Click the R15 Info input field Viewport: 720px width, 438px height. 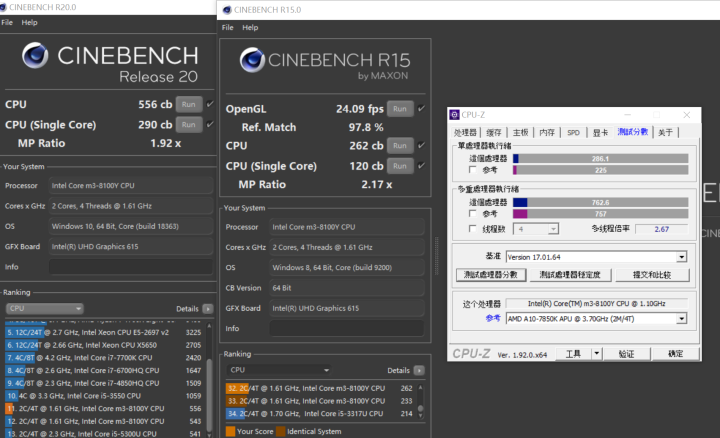347,328
